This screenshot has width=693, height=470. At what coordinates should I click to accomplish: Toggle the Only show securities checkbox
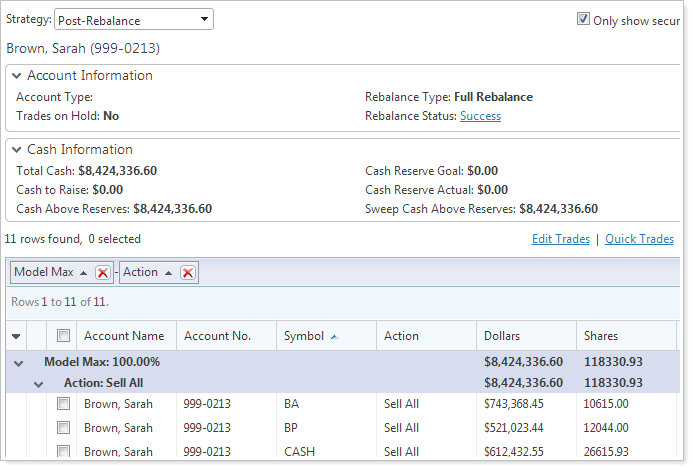583,19
